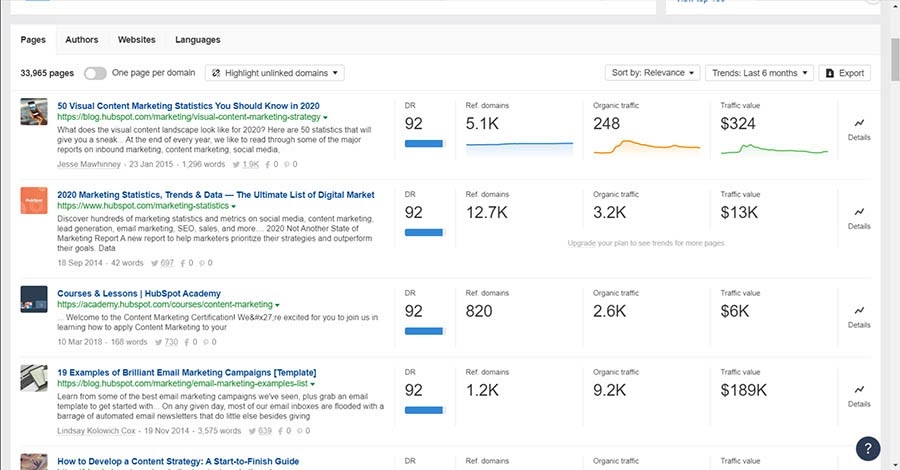Click the help question mark button

pyautogui.click(x=869, y=448)
